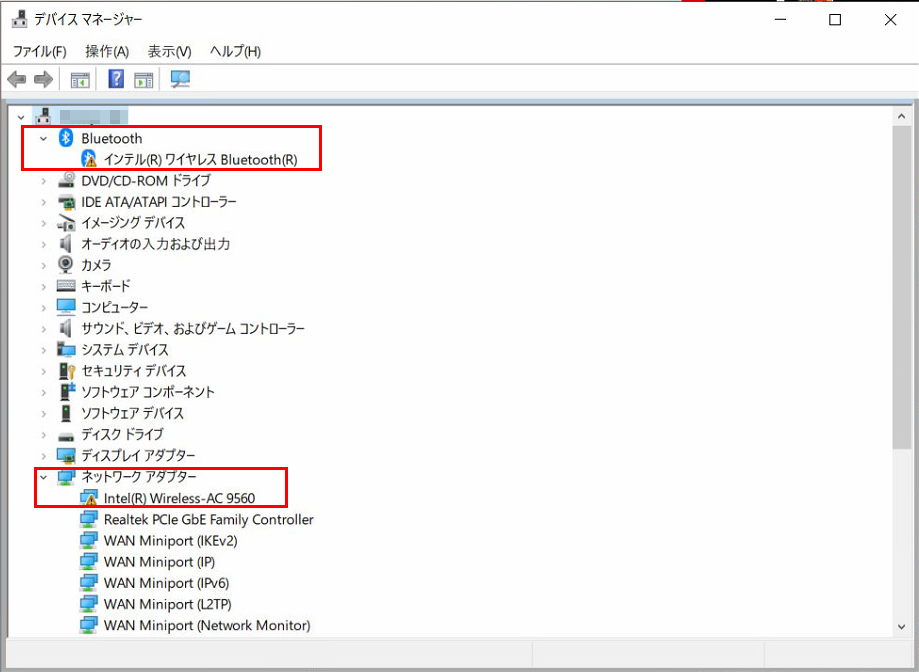The height and width of the screenshot is (672, 919).
Task: Expand the システム デバイス category
Action: coord(43,350)
